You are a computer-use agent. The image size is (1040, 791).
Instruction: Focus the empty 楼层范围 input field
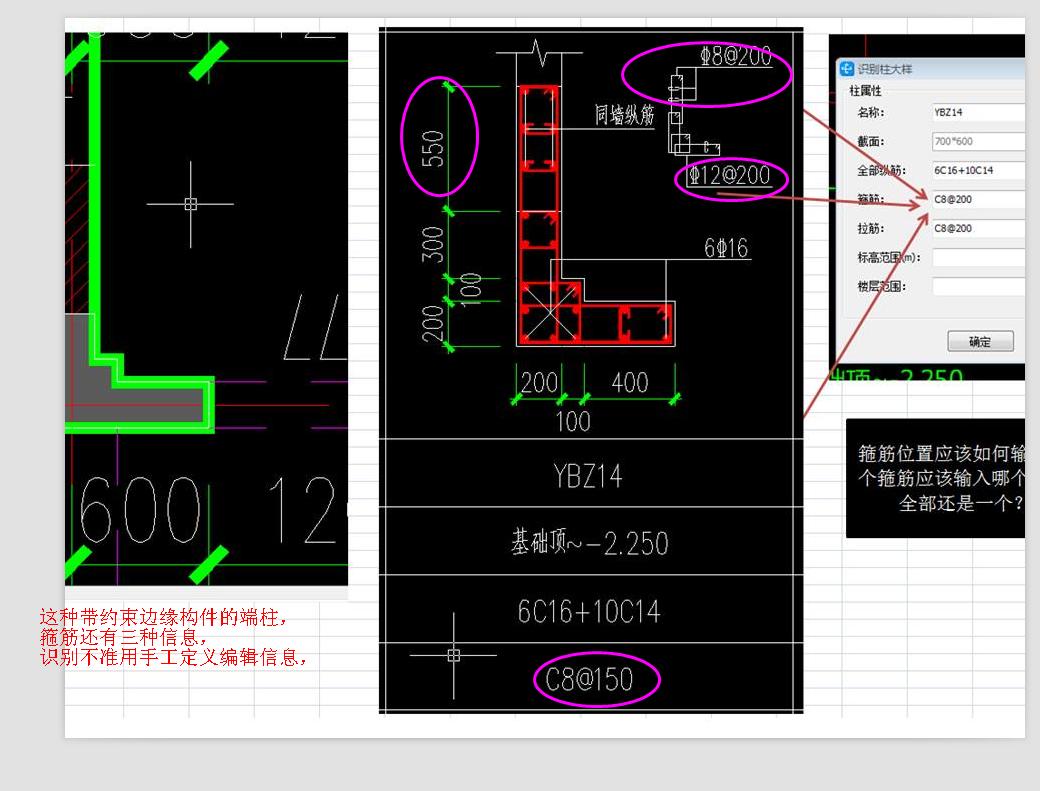(x=978, y=286)
